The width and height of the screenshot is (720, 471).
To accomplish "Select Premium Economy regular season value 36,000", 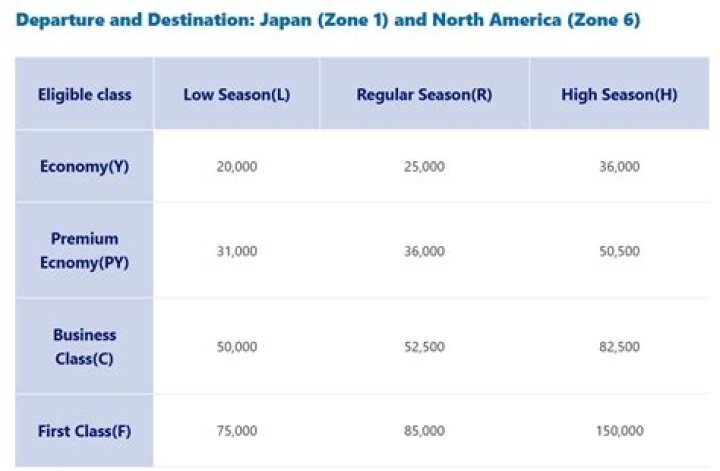I will (x=425, y=251).
